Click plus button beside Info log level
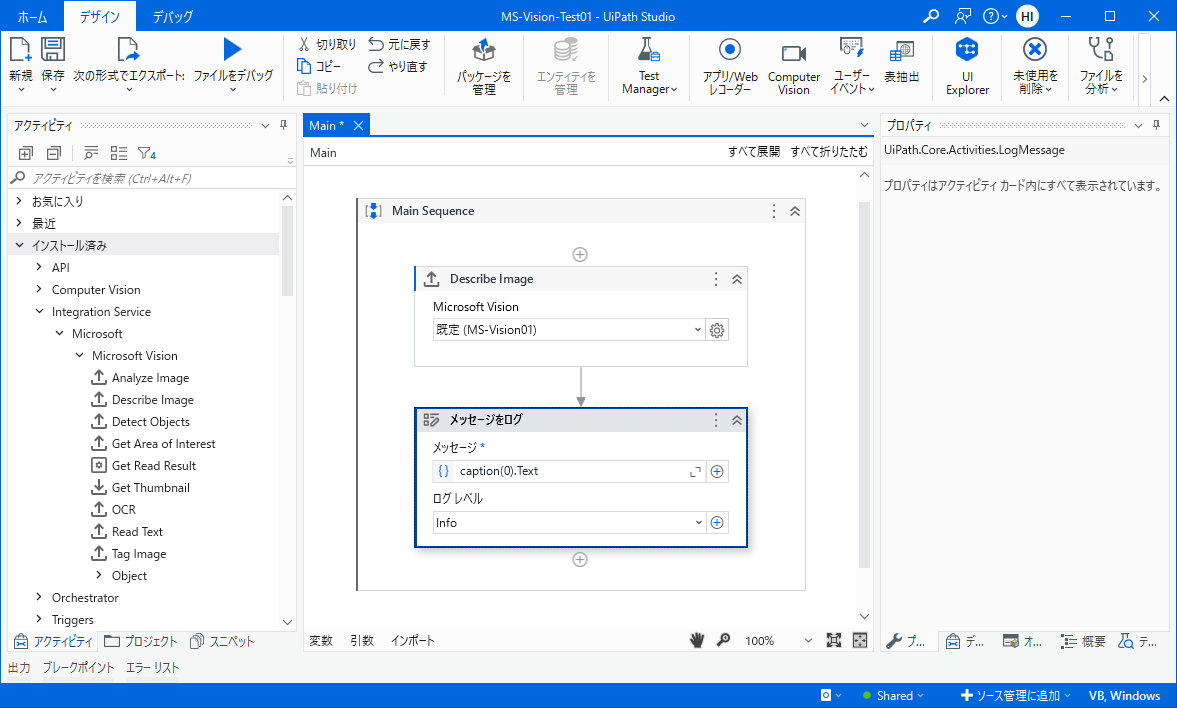The image size is (1177, 708). click(x=717, y=523)
